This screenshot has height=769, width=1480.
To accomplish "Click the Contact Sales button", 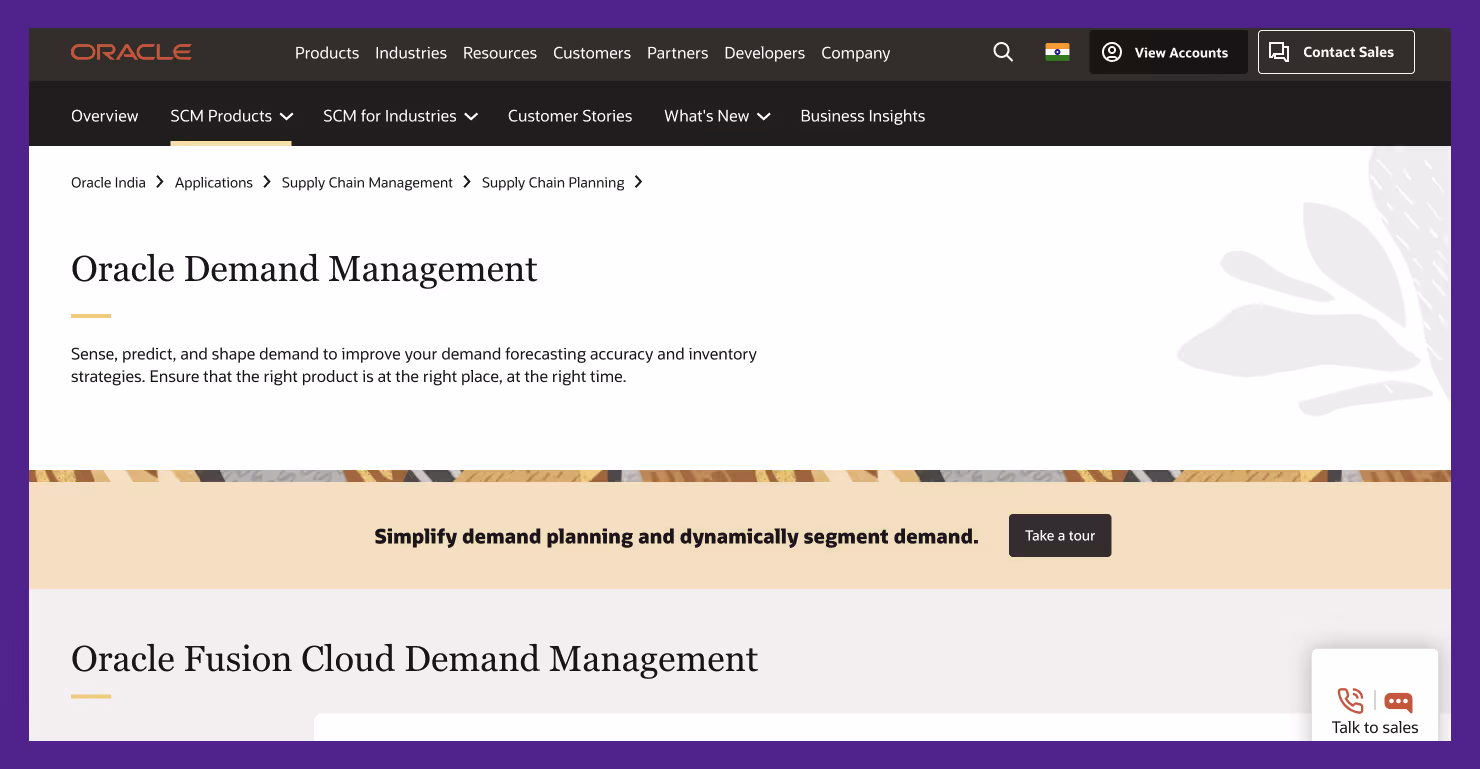I will (1336, 52).
